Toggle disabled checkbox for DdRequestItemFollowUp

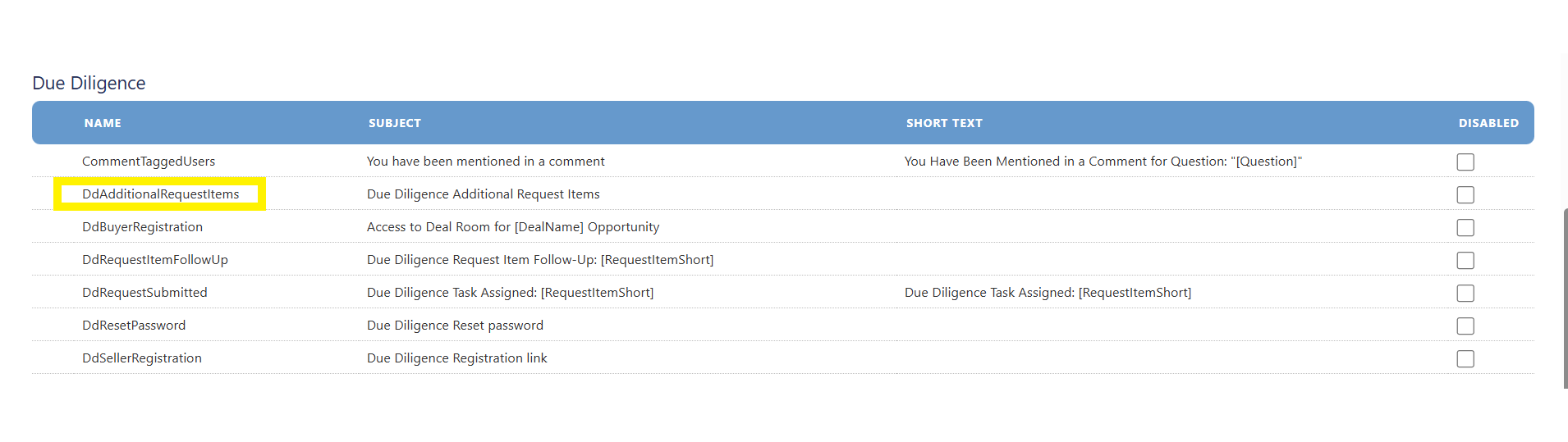1465,260
